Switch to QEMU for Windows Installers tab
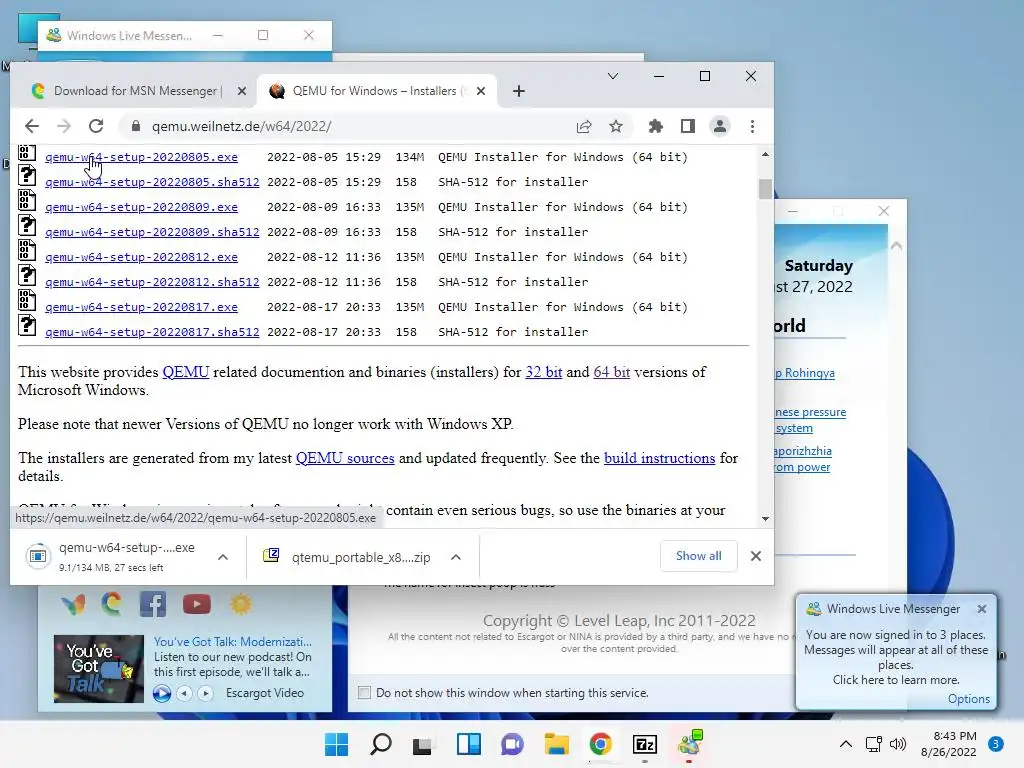Image resolution: width=1024 pixels, height=768 pixels. click(x=376, y=91)
